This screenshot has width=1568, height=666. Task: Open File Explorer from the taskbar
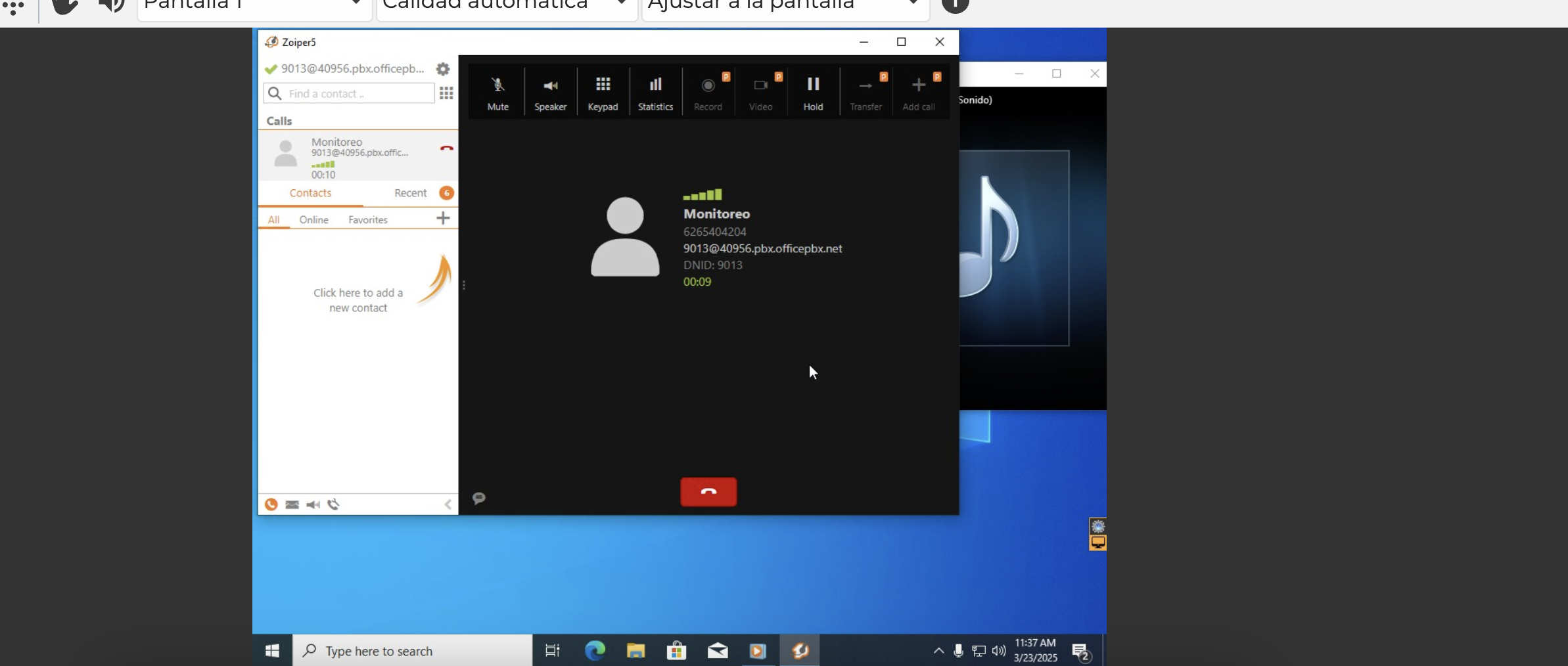[635, 651]
